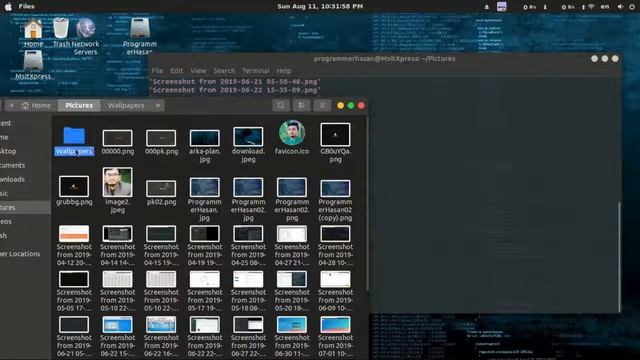Select ProgrammerHasan02.jpg image
This screenshot has width=640, height=360.
pyautogui.click(x=248, y=187)
